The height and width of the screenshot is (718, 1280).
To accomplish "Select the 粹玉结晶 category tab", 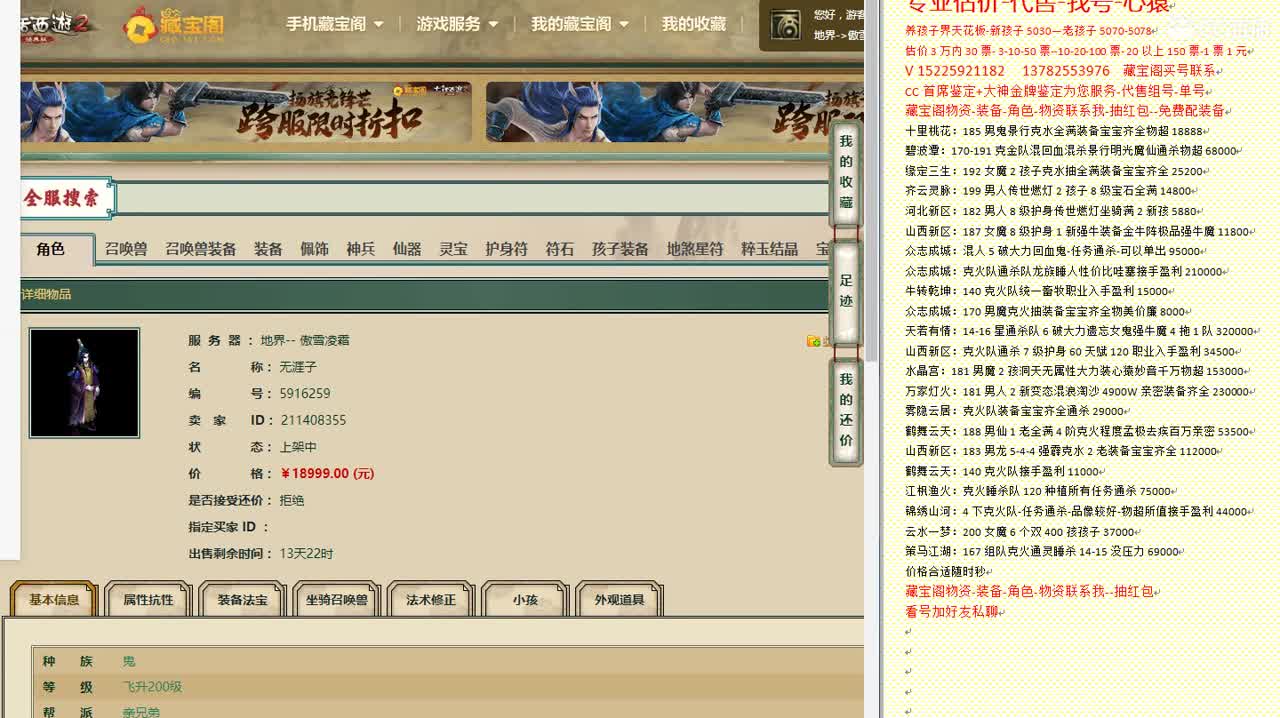I will click(769, 249).
